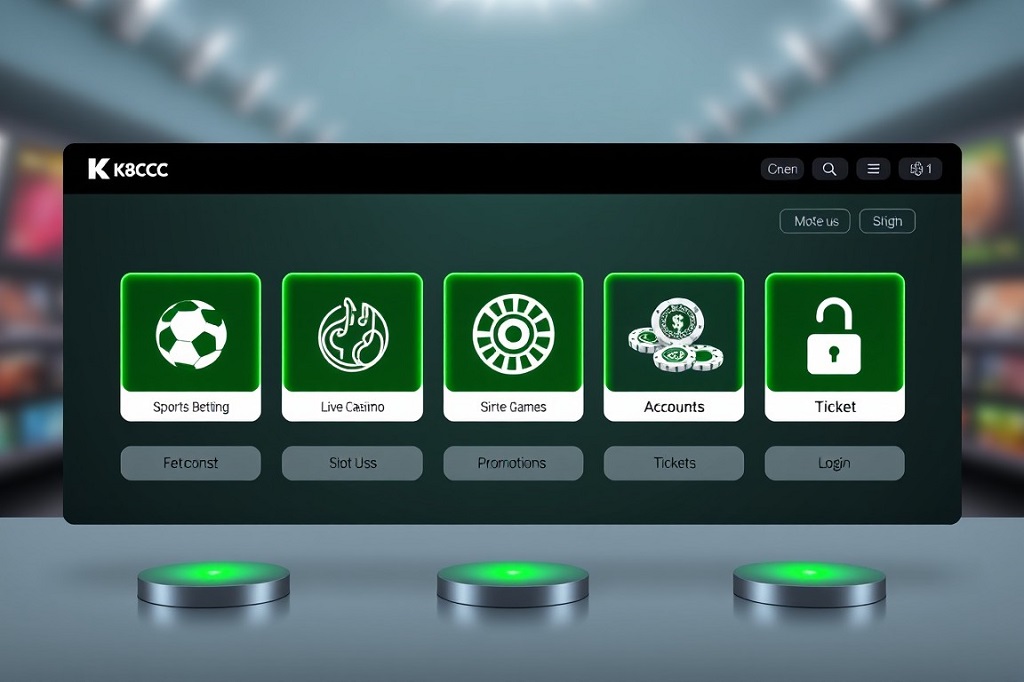Select the Fetconst tab

(191, 463)
